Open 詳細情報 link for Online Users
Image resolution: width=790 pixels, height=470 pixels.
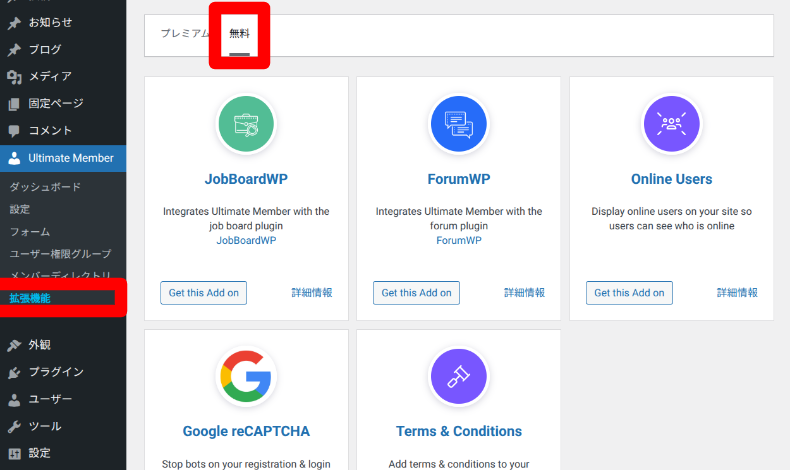coord(737,293)
